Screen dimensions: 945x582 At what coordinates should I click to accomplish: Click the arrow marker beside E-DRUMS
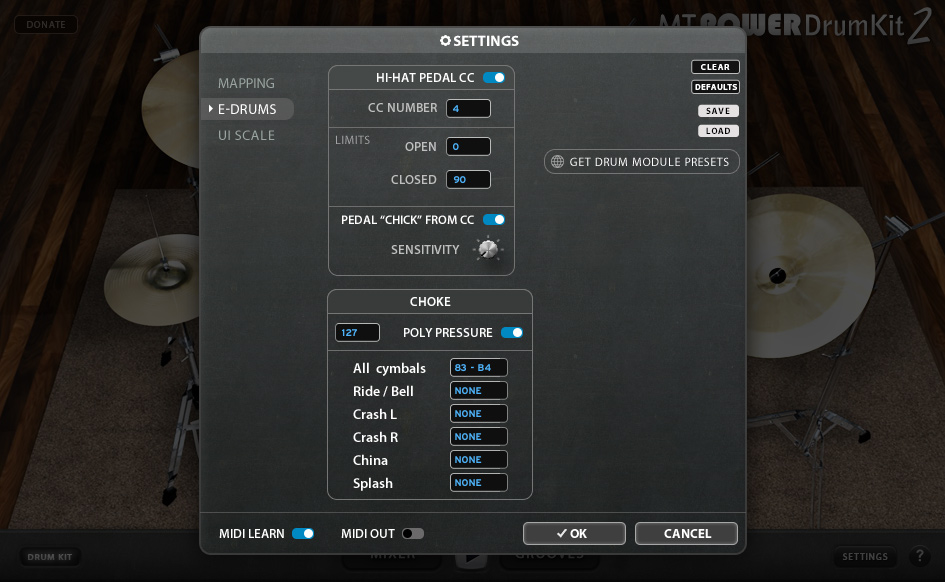coord(210,108)
